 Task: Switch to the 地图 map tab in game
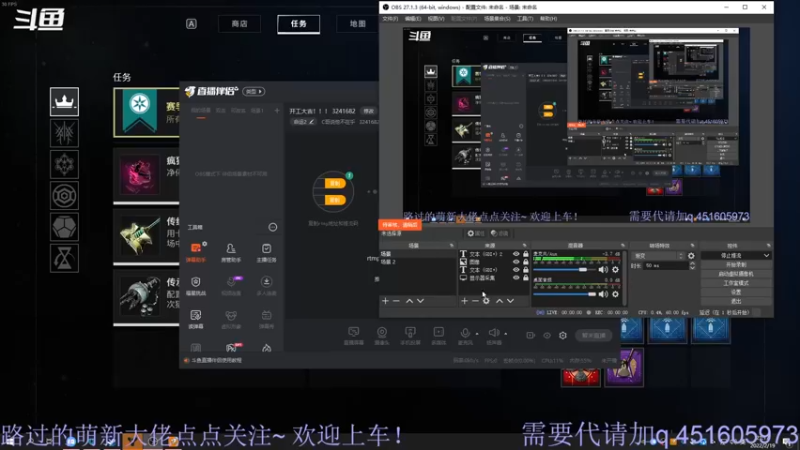click(x=357, y=23)
